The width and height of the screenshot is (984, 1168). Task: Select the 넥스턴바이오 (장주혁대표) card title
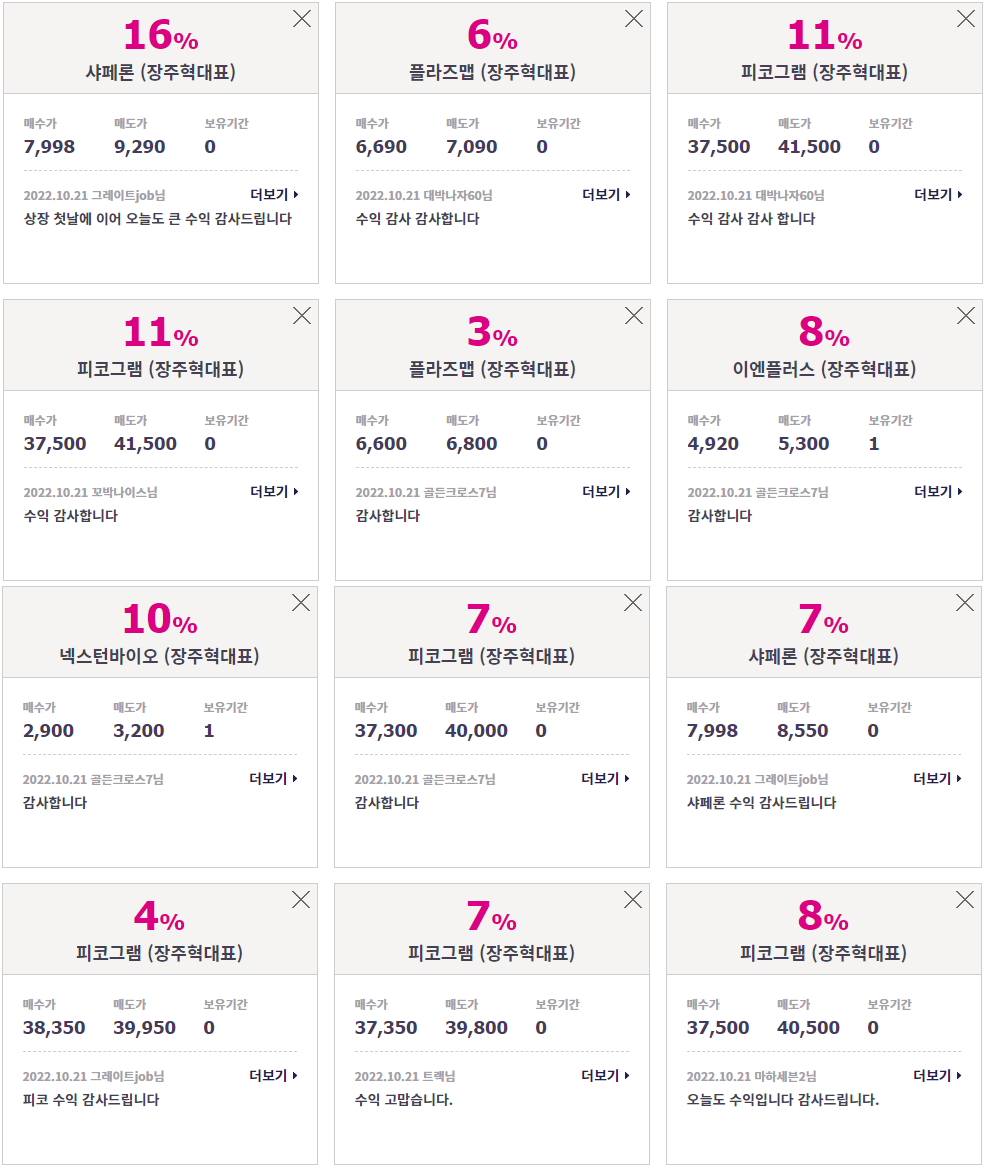pyautogui.click(x=159, y=656)
